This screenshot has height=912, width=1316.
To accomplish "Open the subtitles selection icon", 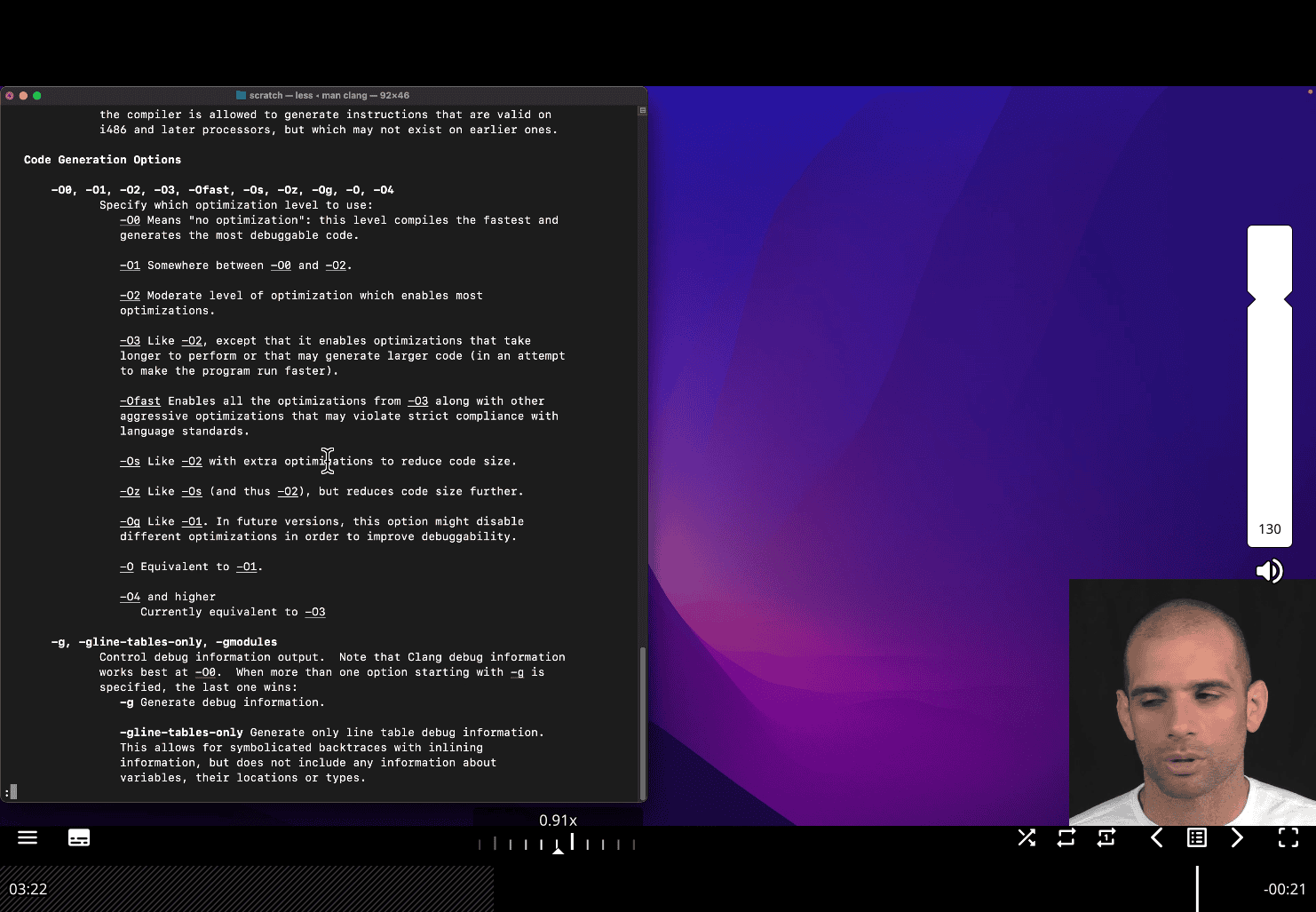I will pos(79,837).
